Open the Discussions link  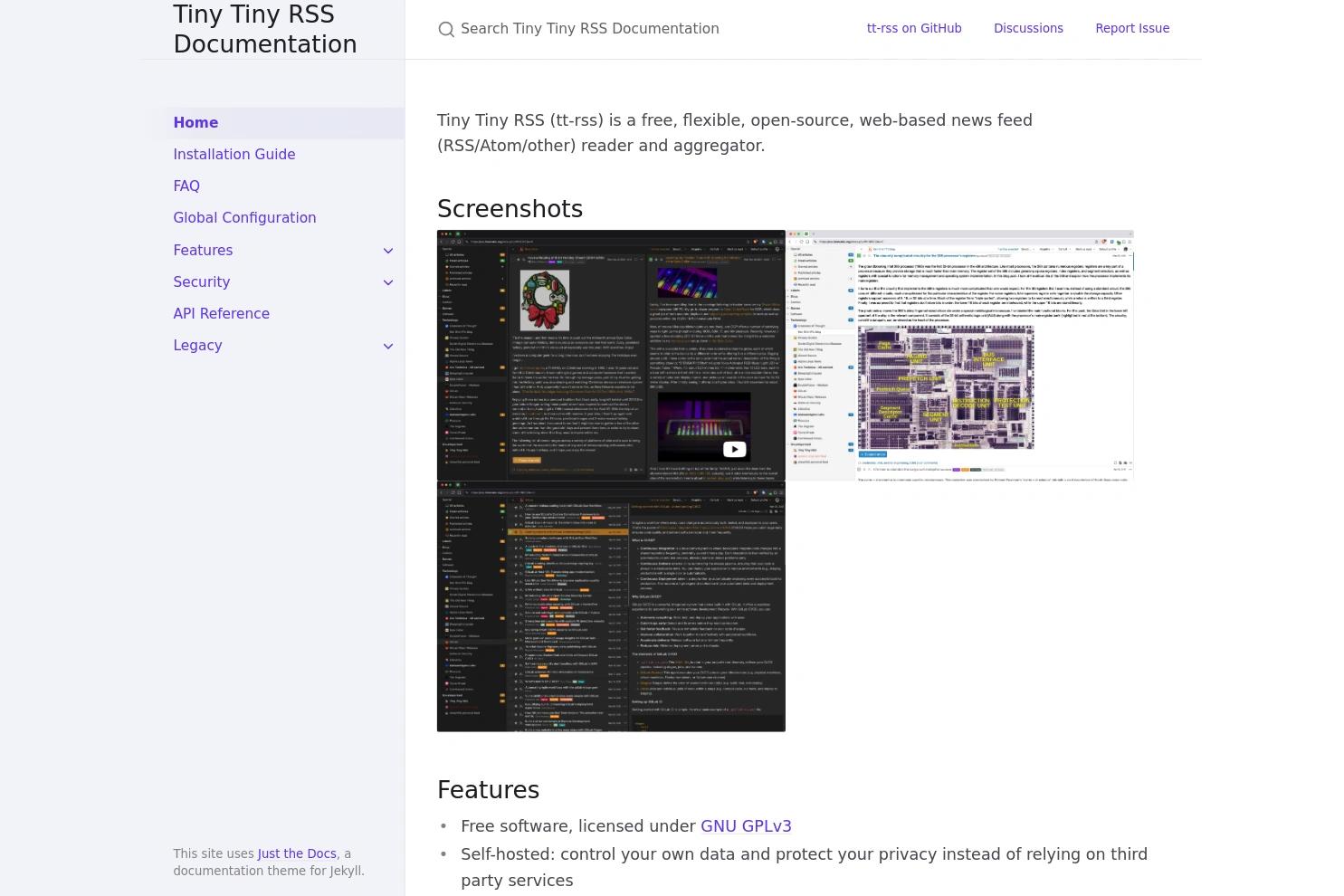tap(1028, 28)
